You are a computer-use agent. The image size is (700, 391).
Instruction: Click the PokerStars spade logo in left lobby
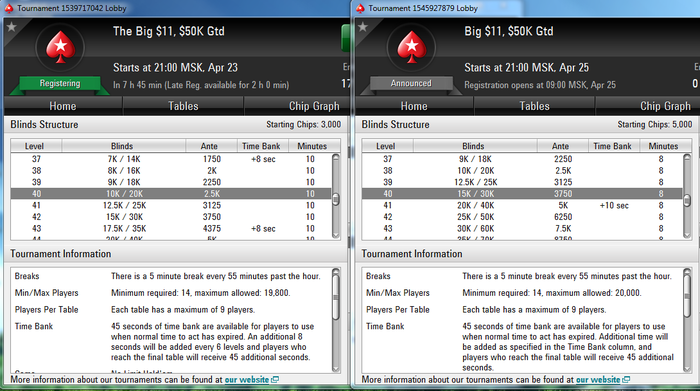[60, 47]
